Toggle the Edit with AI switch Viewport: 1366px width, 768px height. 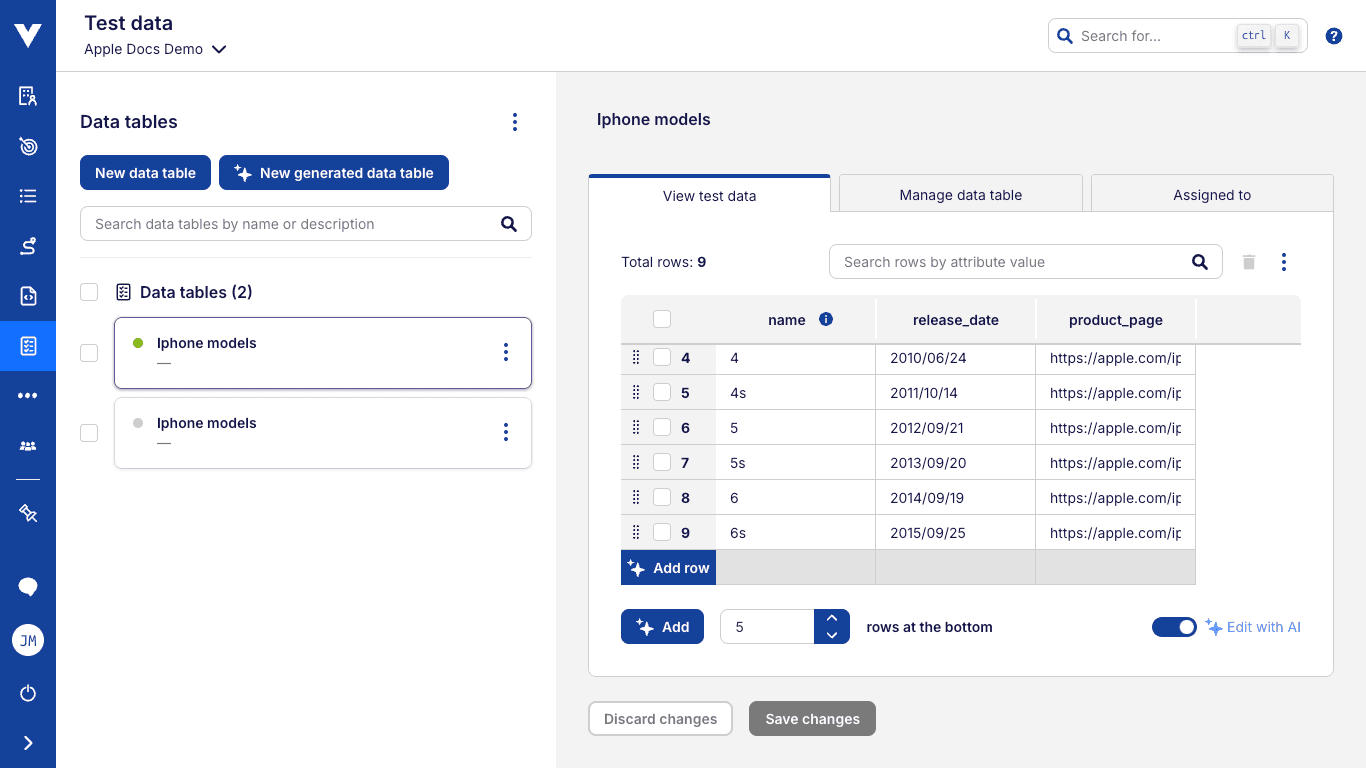1174,627
